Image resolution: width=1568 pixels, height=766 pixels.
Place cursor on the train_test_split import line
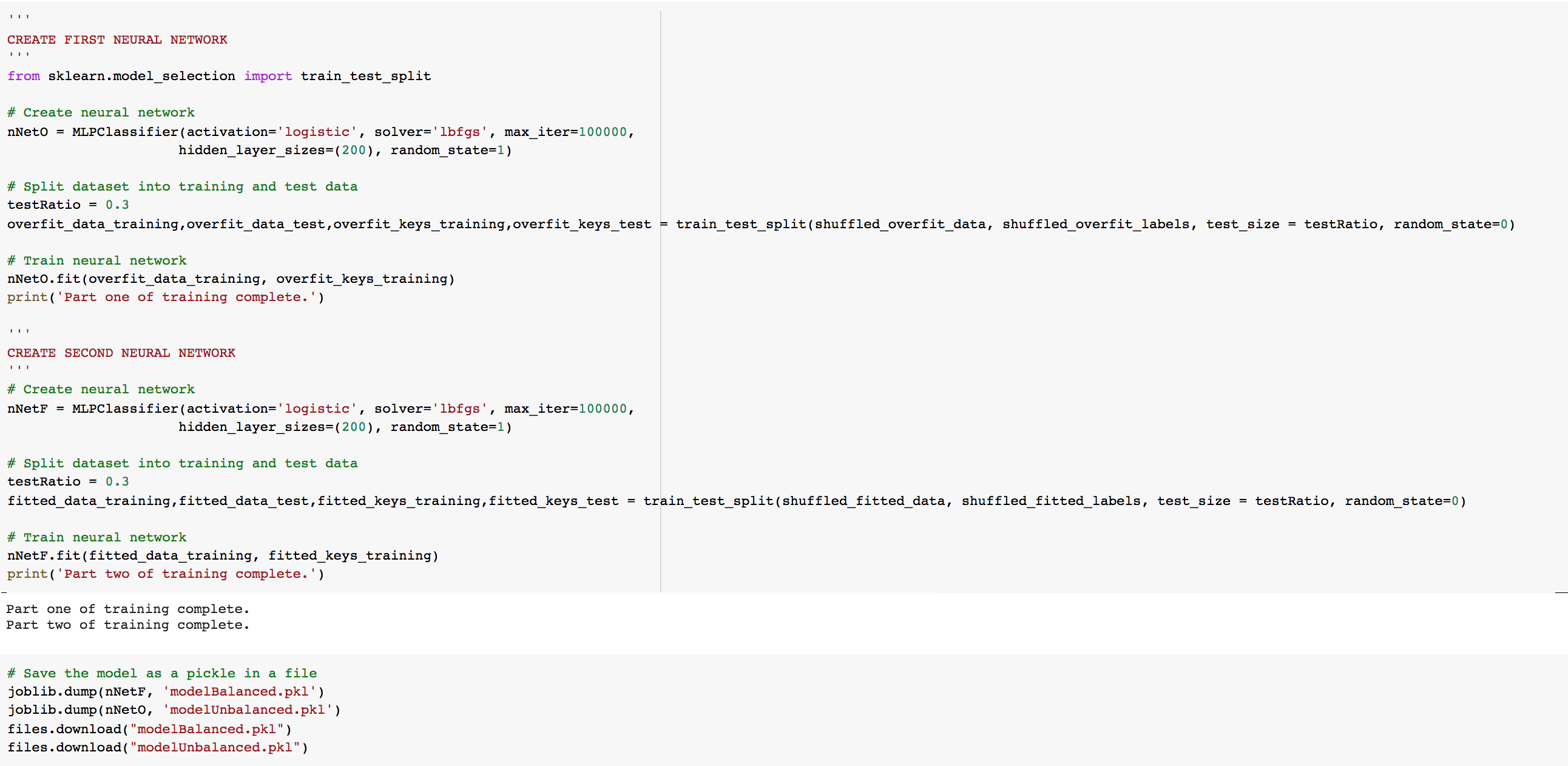(x=218, y=76)
